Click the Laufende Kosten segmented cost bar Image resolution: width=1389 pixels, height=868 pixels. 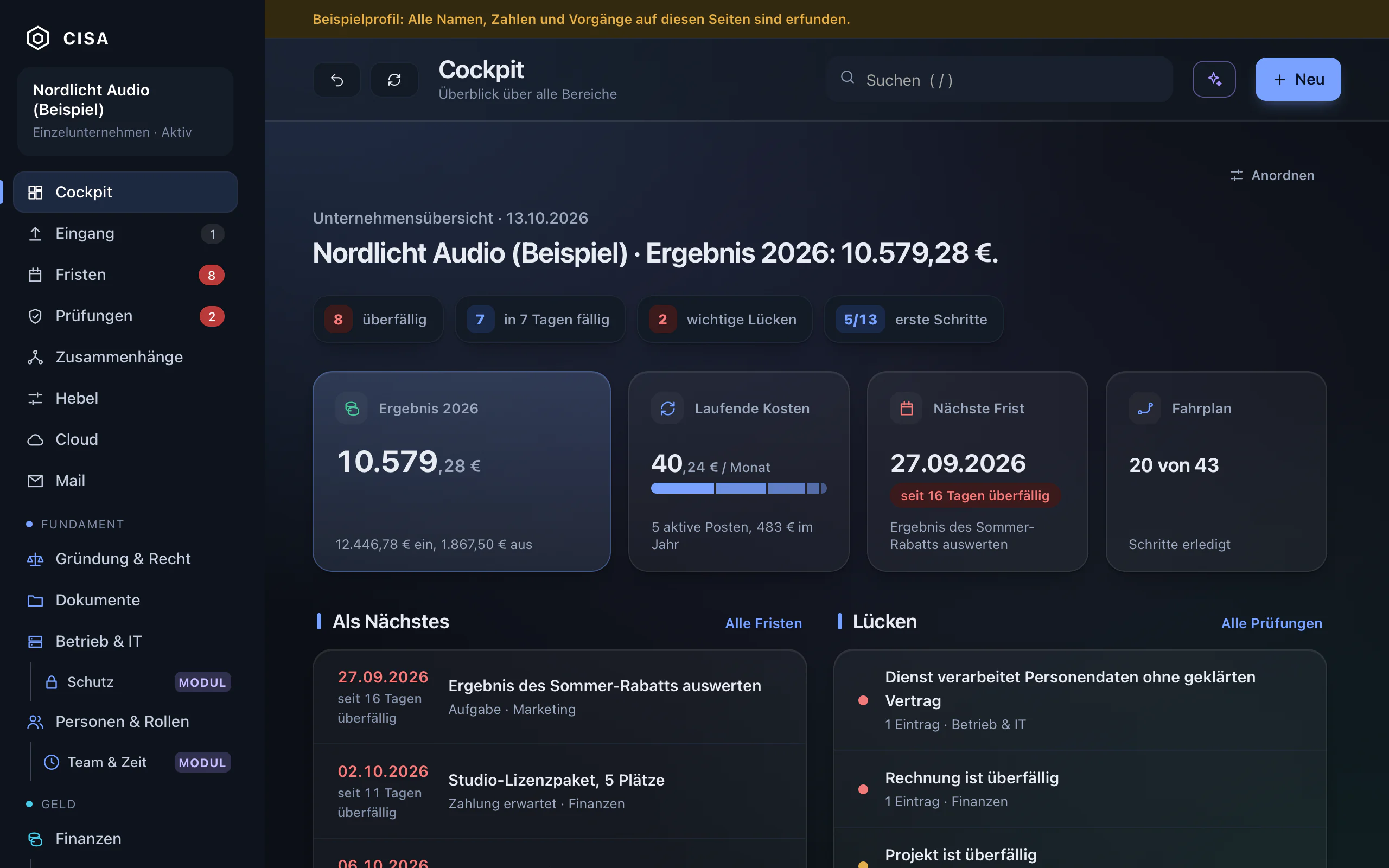click(738, 489)
